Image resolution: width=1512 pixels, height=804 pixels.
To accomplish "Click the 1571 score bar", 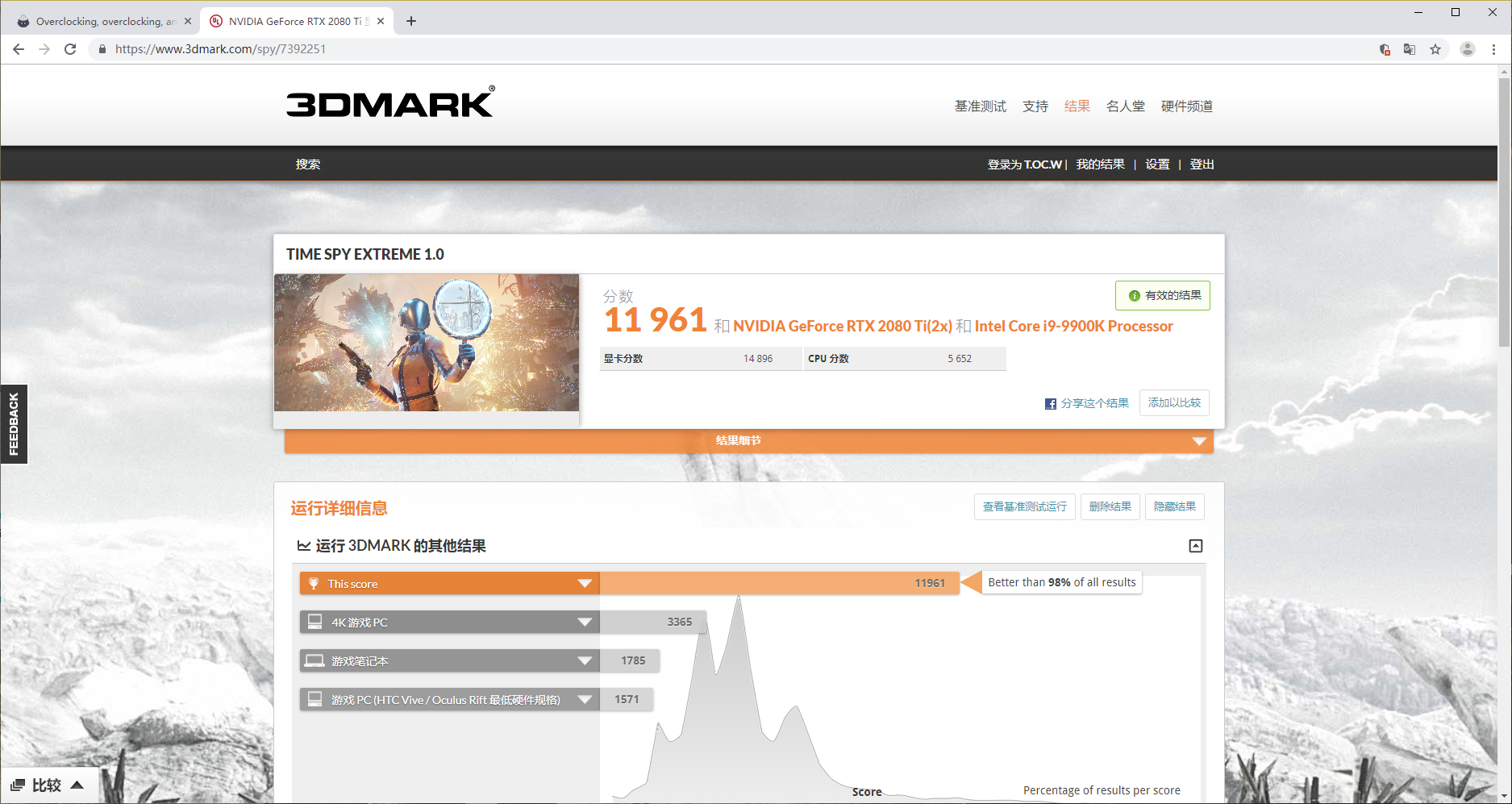I will (627, 699).
